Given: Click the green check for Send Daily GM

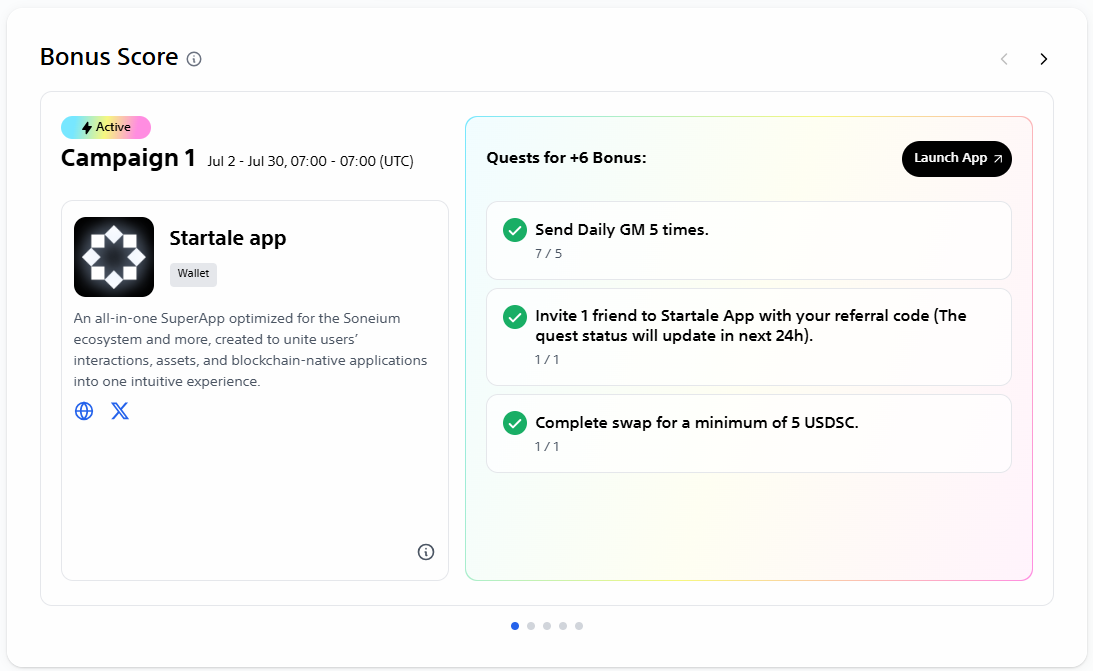Looking at the screenshot, I should click(514, 230).
